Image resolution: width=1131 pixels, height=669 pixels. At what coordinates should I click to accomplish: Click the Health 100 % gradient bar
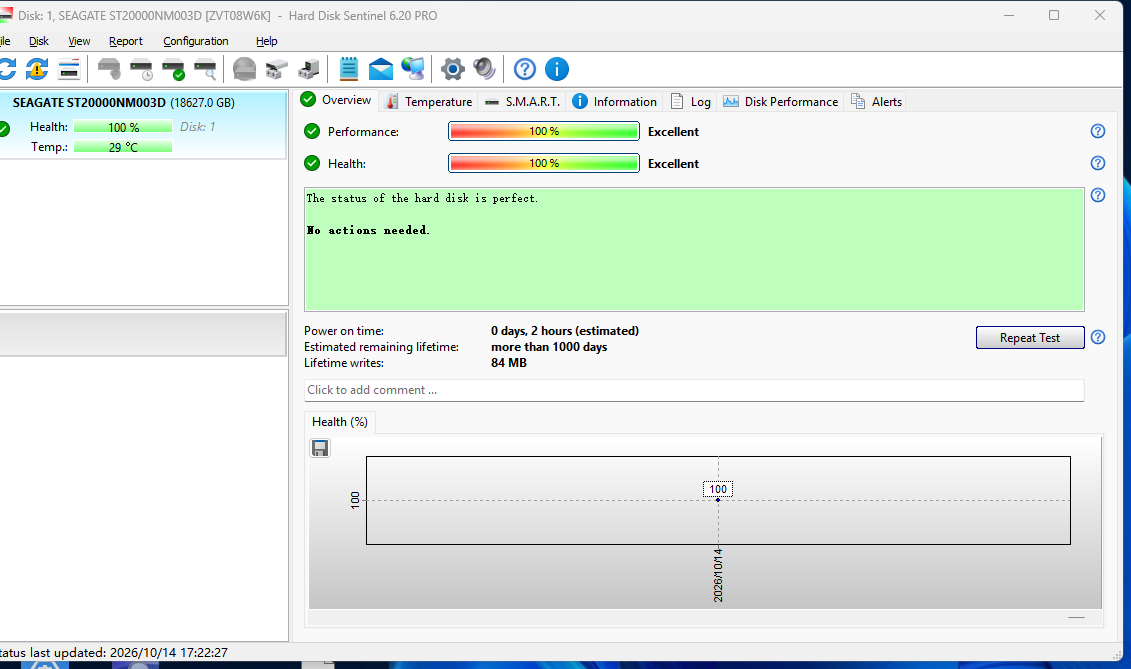click(x=544, y=163)
